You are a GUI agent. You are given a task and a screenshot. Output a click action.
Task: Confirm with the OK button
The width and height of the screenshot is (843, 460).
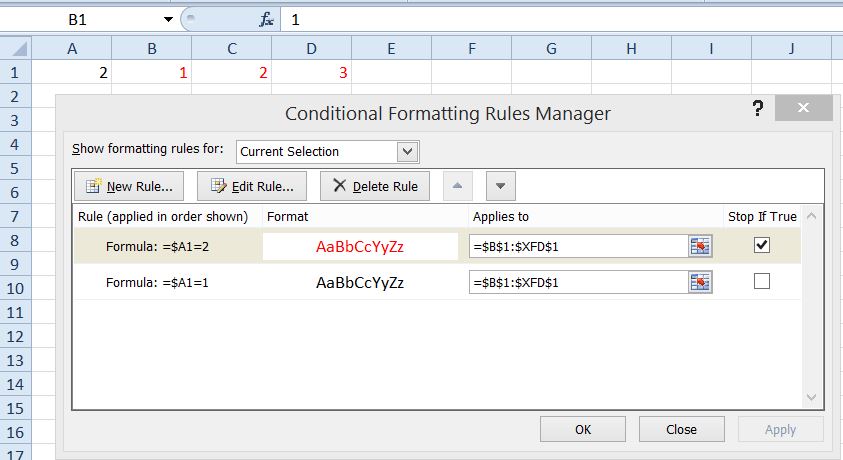click(582, 429)
